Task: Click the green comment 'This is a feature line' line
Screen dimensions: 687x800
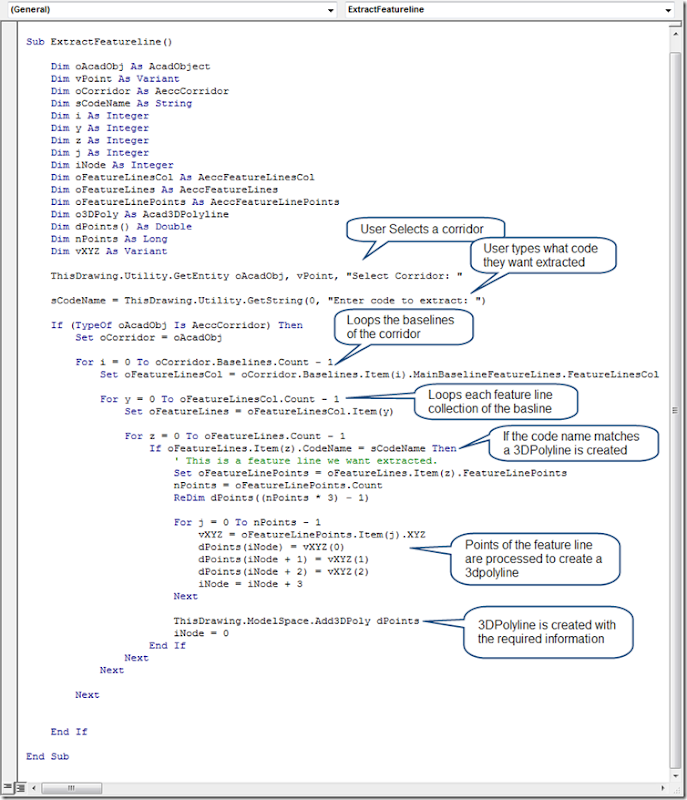Action: [306, 460]
